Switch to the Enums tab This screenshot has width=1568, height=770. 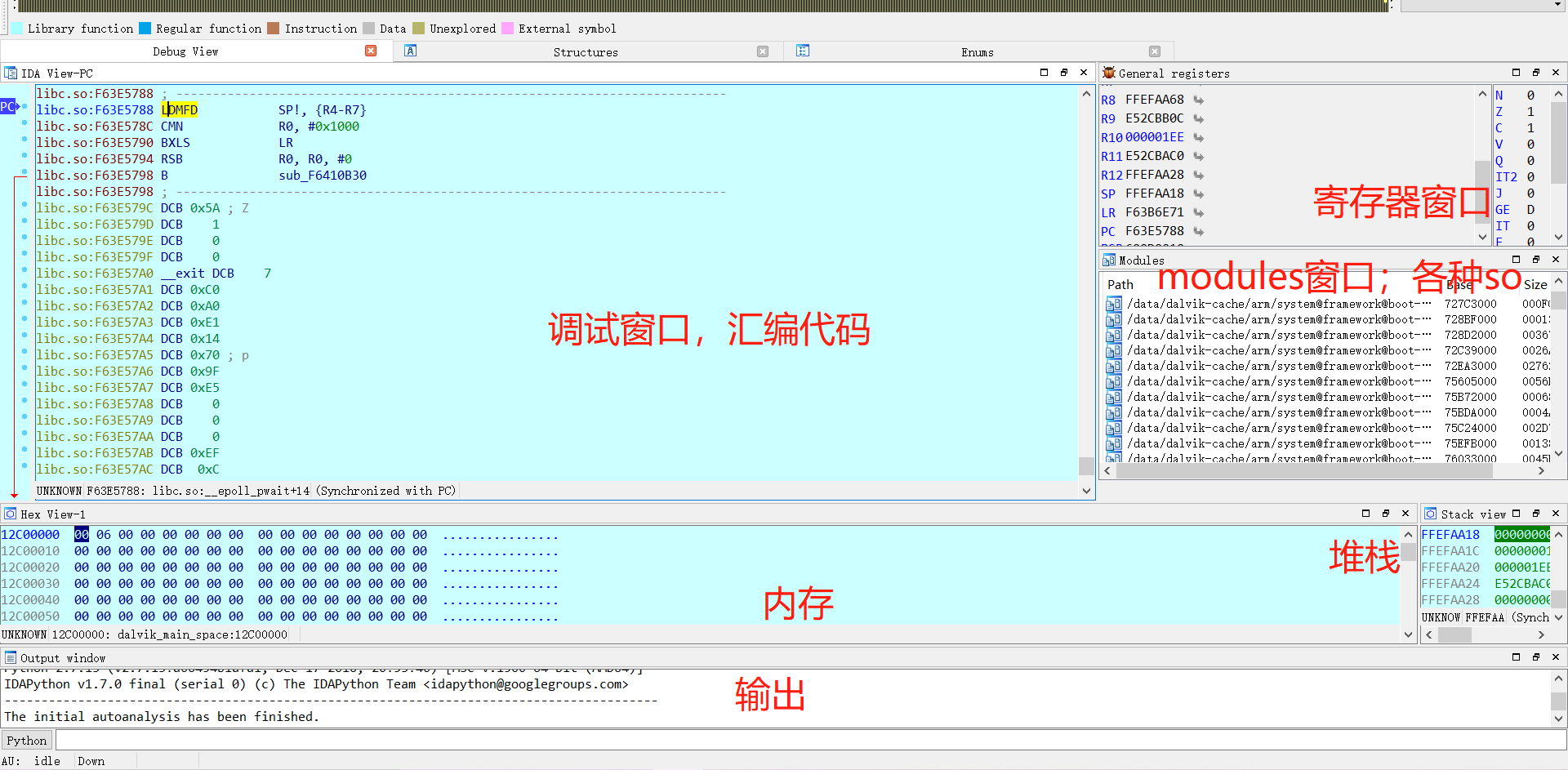click(977, 51)
